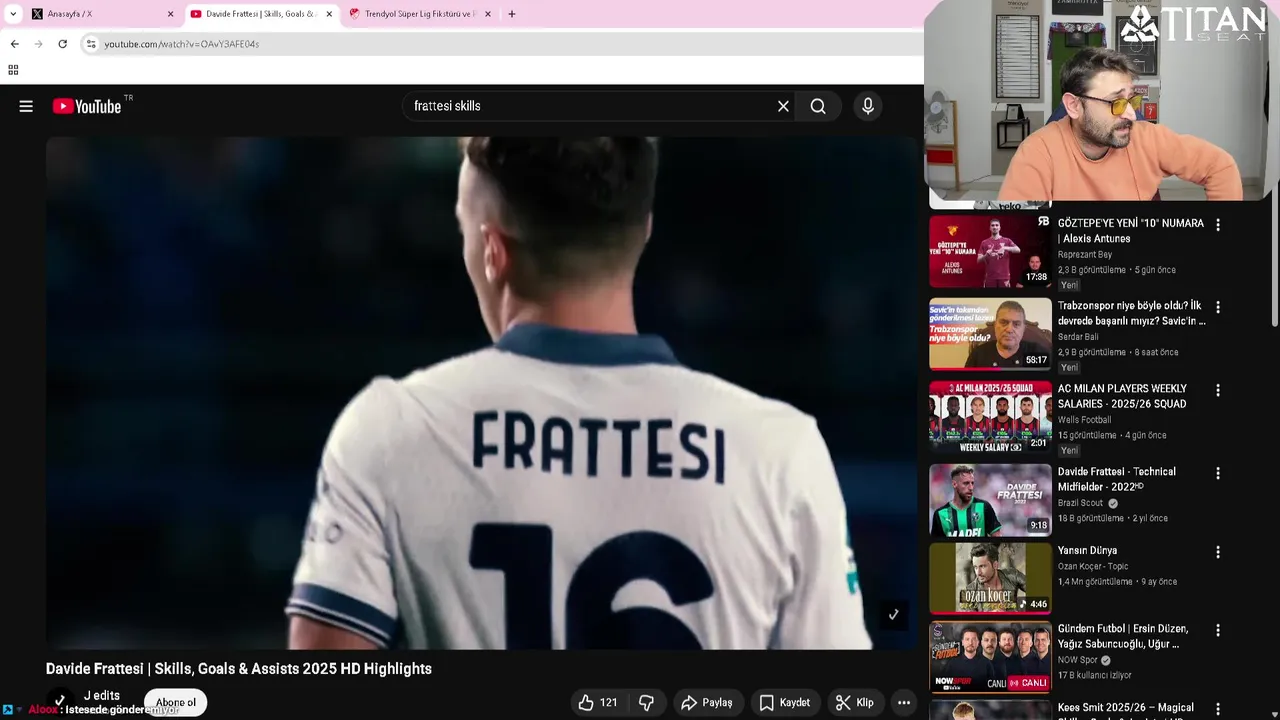Screen dimensions: 1280x720
Task: Subscribe with the Abone ol button
Action: point(176,702)
